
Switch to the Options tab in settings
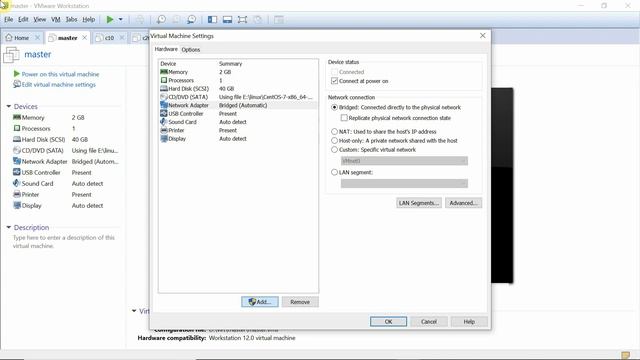click(x=191, y=49)
